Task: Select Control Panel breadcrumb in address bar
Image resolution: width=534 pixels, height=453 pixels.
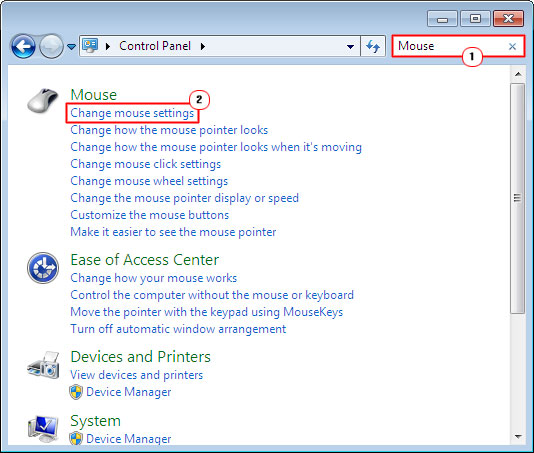Action: 155,46
